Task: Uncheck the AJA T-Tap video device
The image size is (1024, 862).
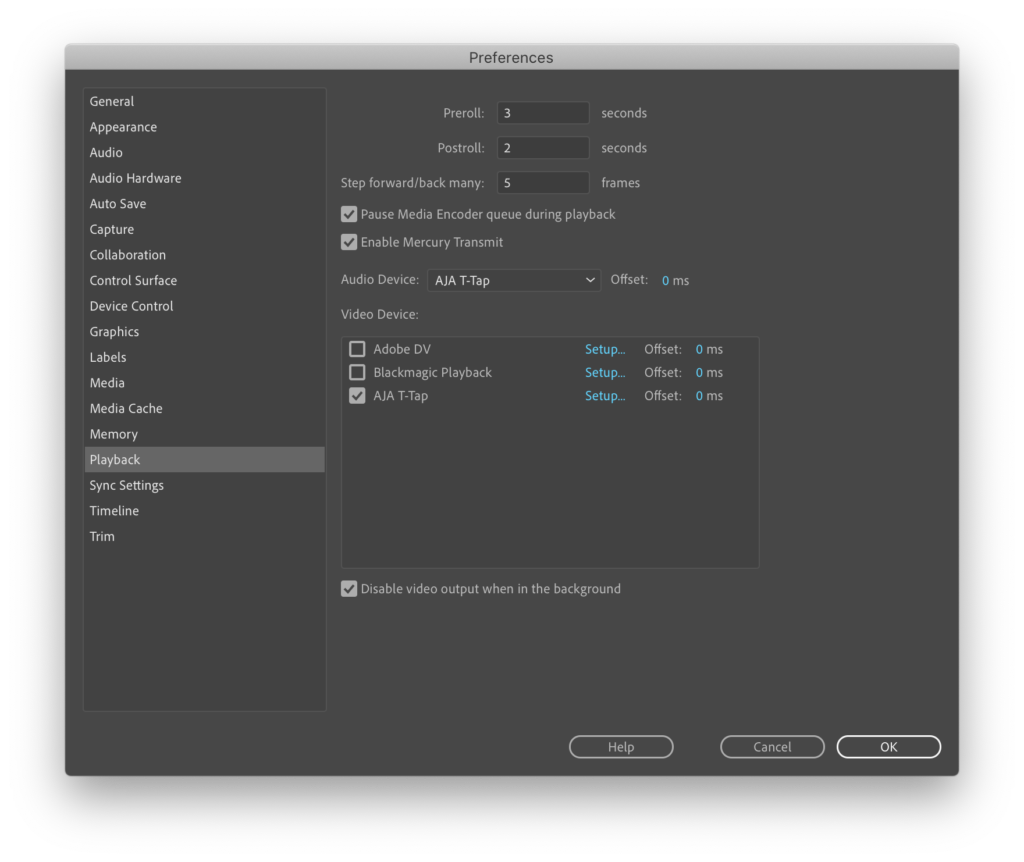Action: tap(357, 396)
